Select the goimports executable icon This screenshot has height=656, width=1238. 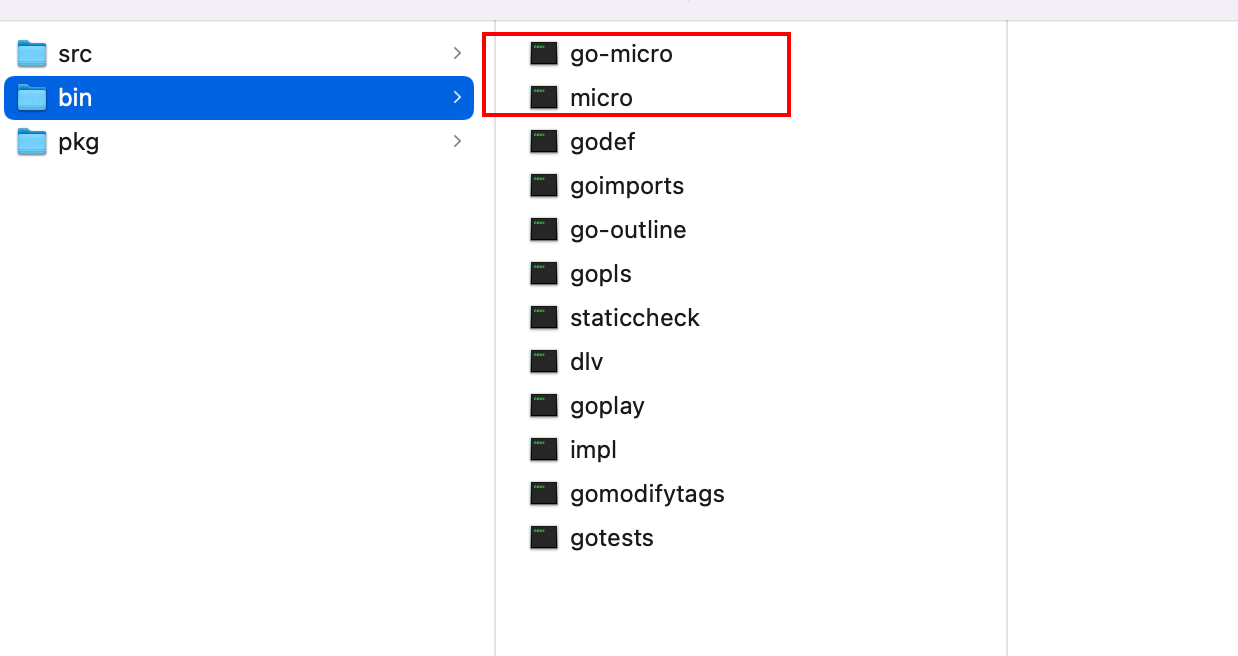click(x=544, y=186)
